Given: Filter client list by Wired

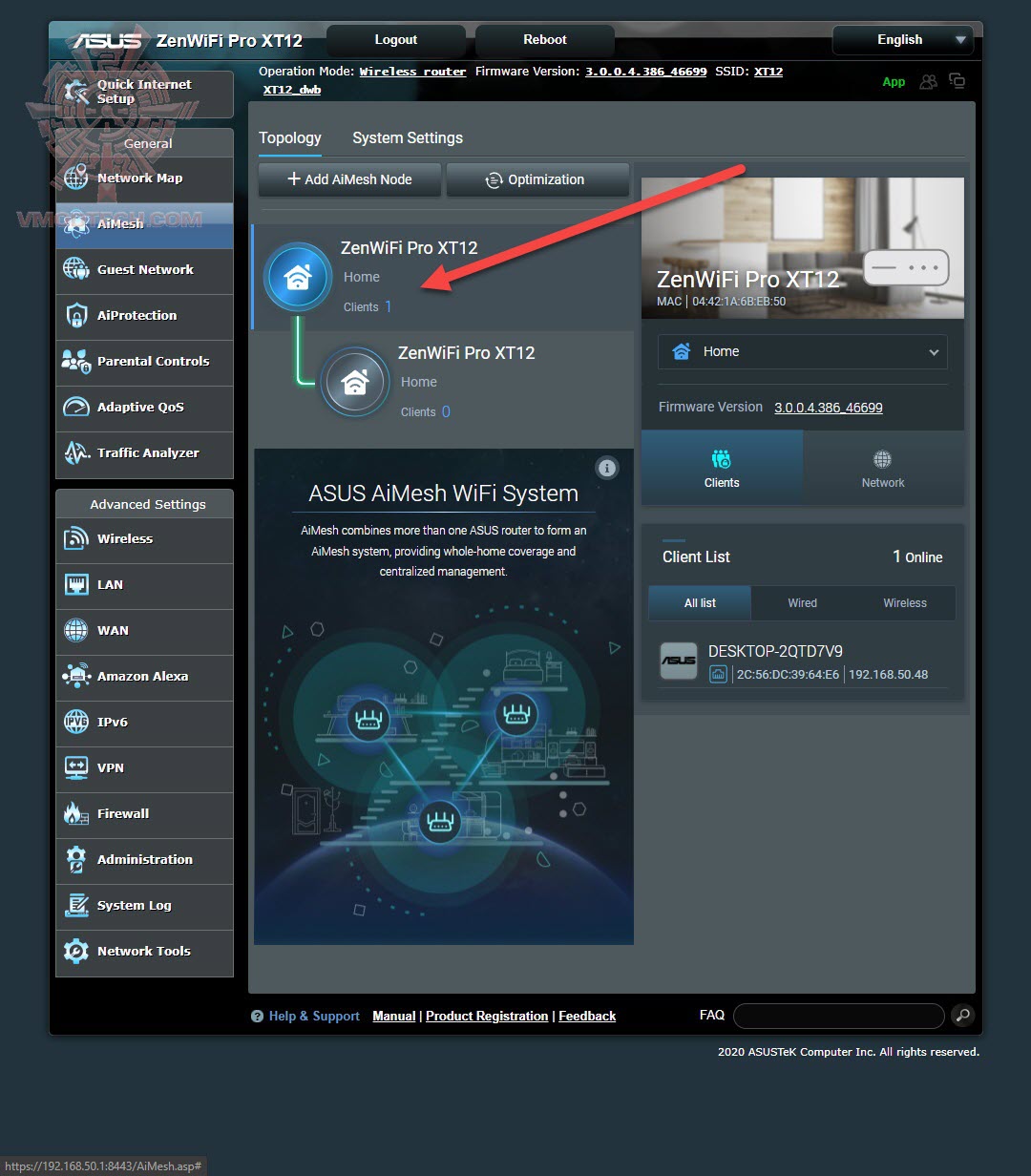Looking at the screenshot, I should 802,602.
